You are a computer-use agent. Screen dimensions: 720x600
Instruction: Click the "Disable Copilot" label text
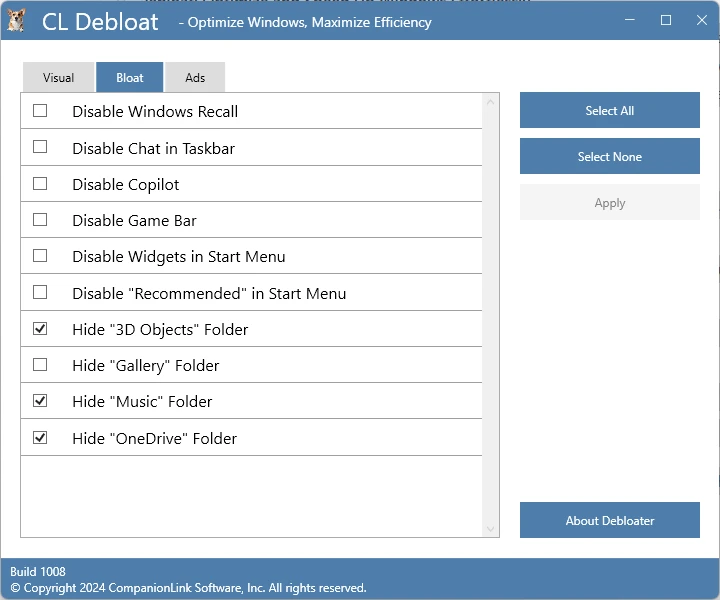coord(126,185)
